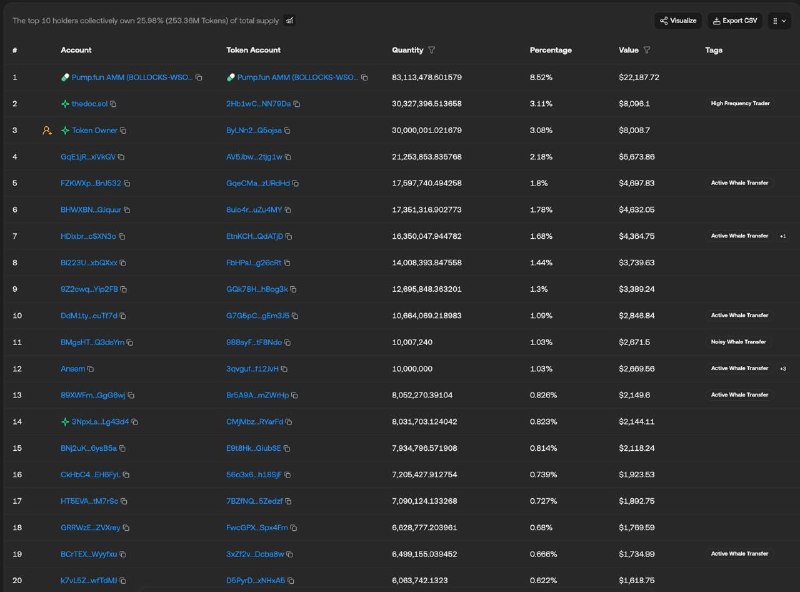Open the FZKWXp...BnJ632 account link
800x592 pixels.
coord(91,183)
